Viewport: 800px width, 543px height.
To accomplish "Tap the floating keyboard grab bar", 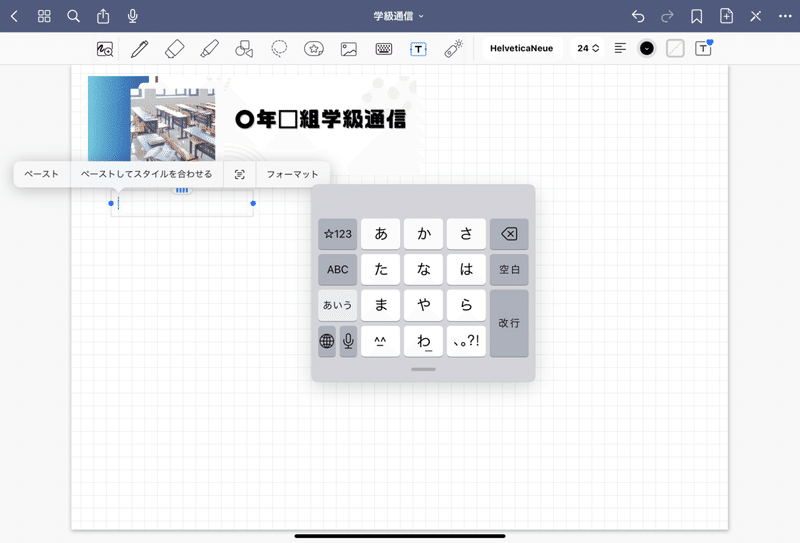I will click(423, 369).
